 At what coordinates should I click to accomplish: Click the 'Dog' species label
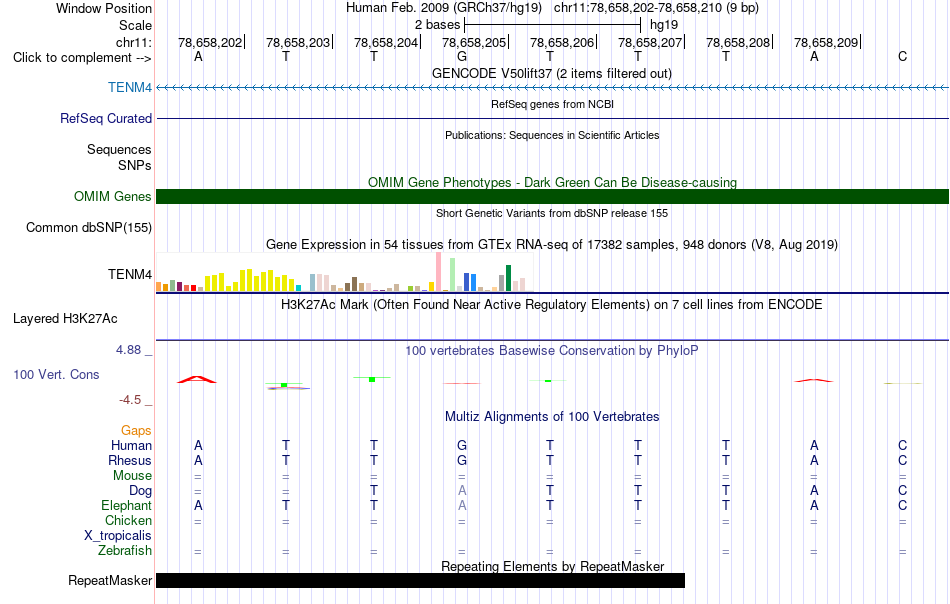coord(141,491)
